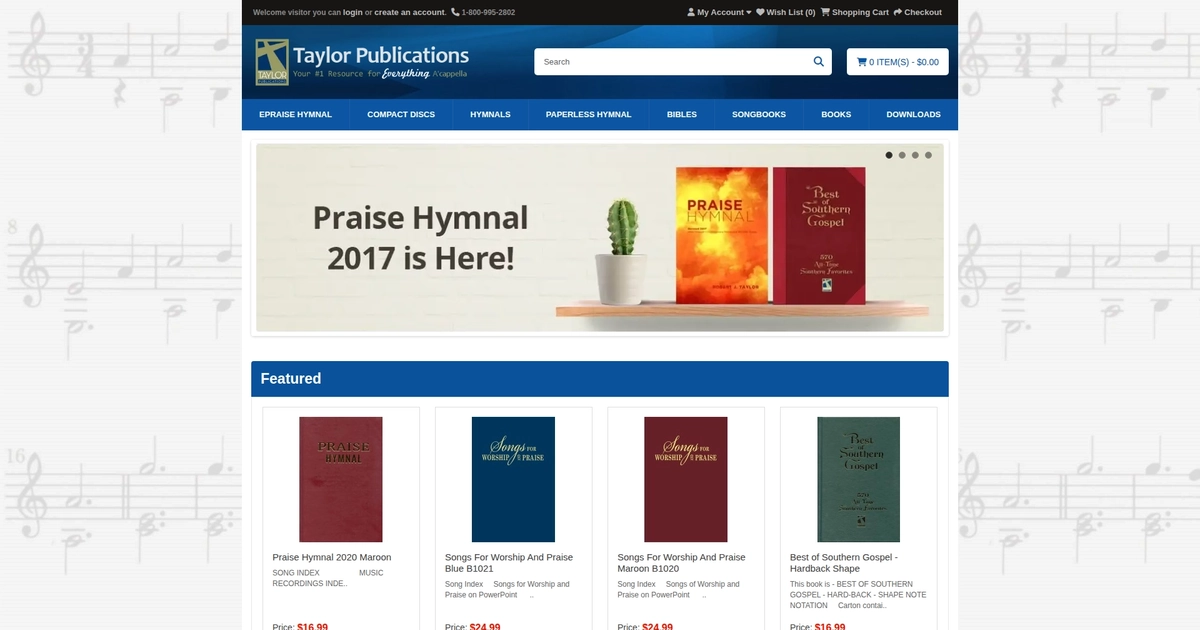
Task: Open the COMPACT DISCS menu
Action: tap(401, 115)
